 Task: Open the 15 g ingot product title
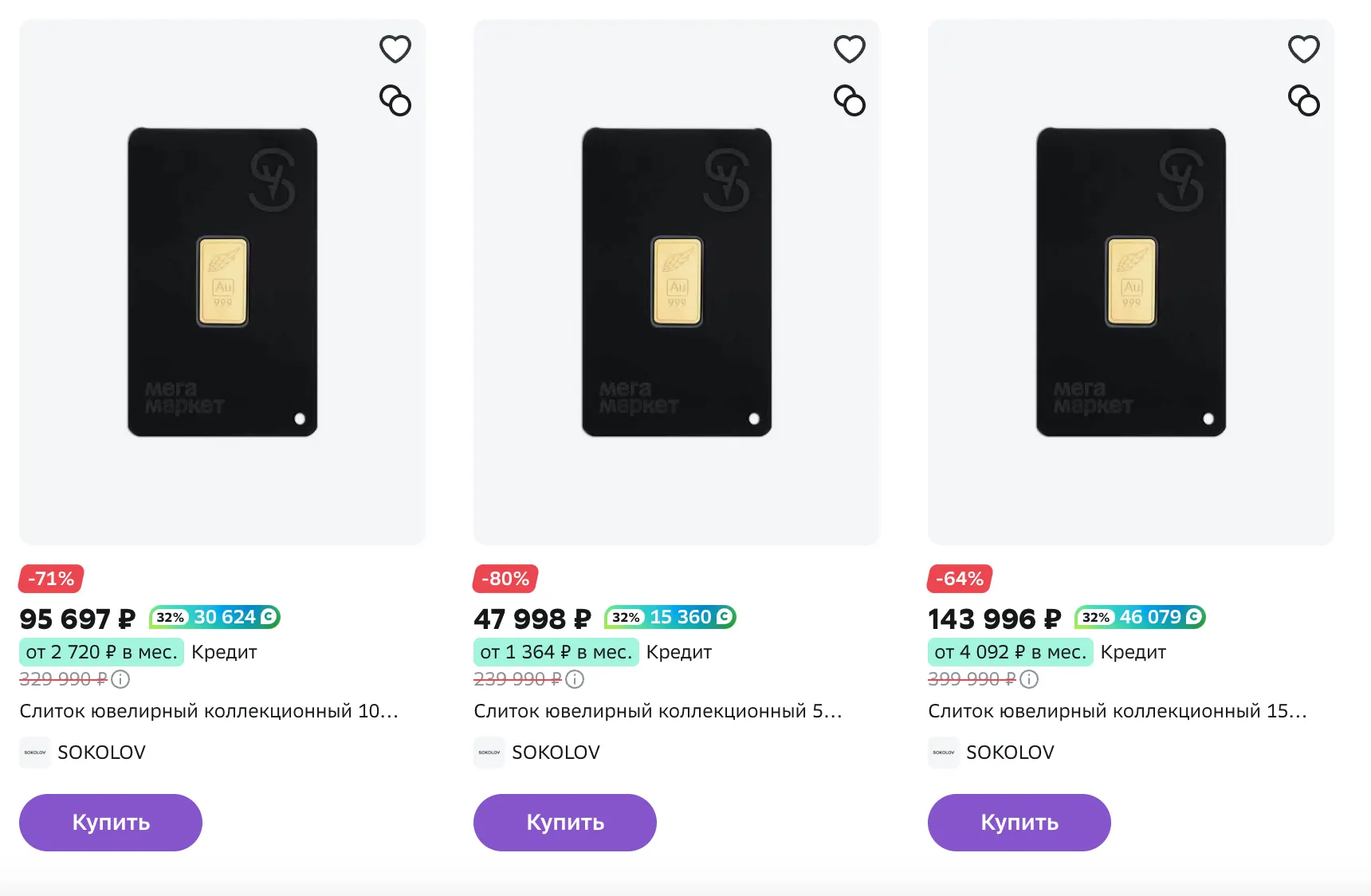pos(1118,711)
